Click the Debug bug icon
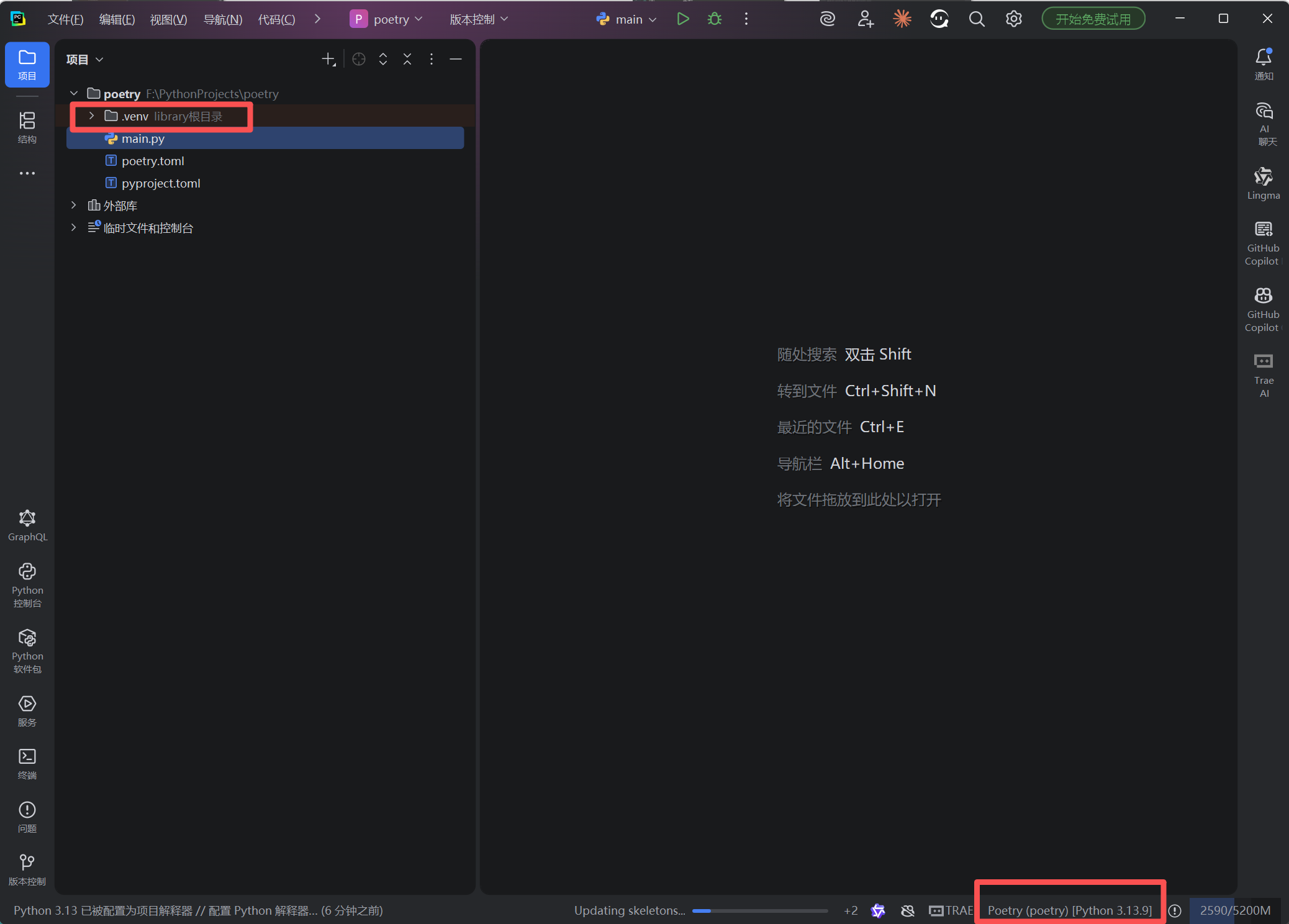The height and width of the screenshot is (924, 1289). tap(715, 19)
